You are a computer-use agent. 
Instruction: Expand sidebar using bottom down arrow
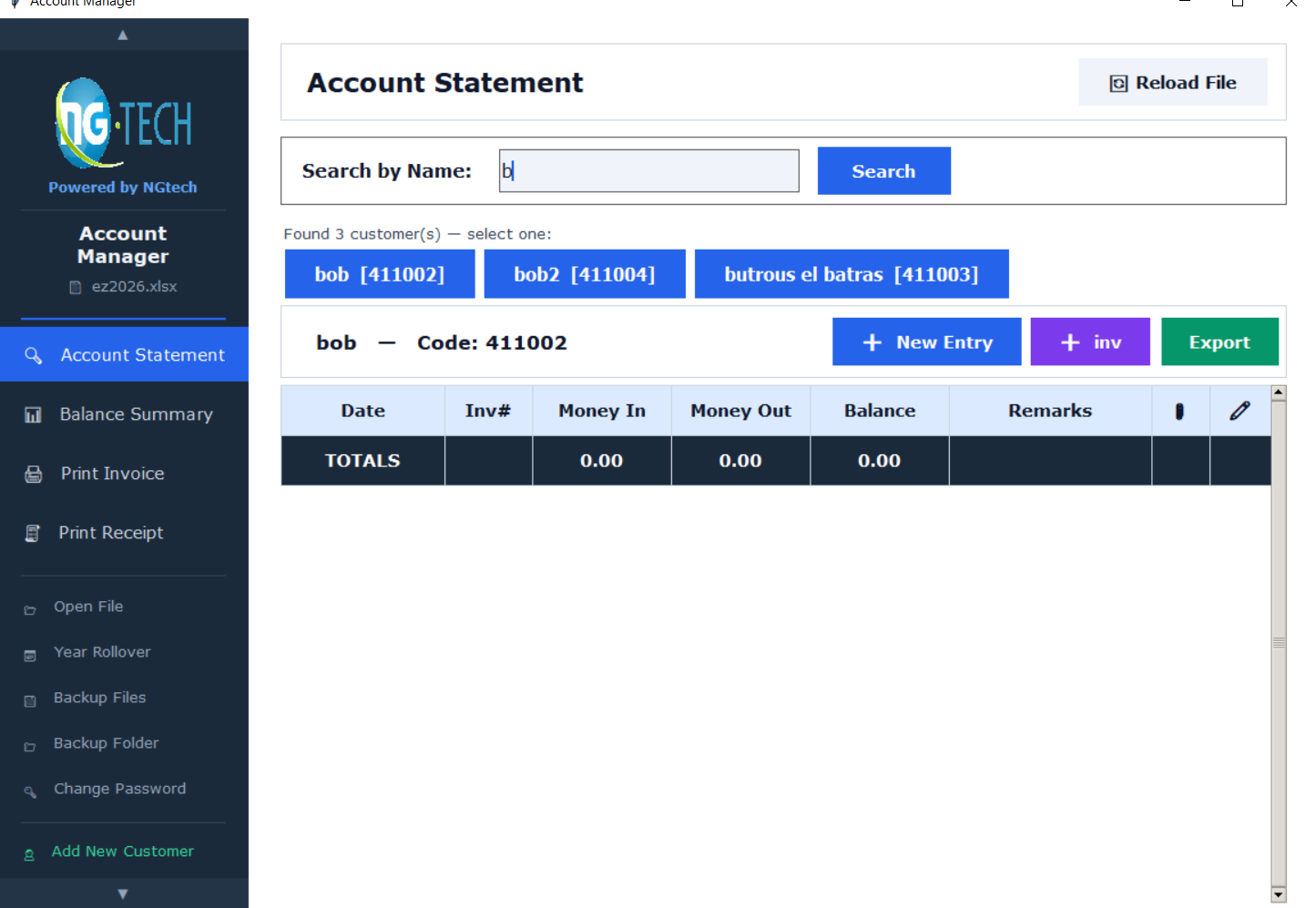123,893
